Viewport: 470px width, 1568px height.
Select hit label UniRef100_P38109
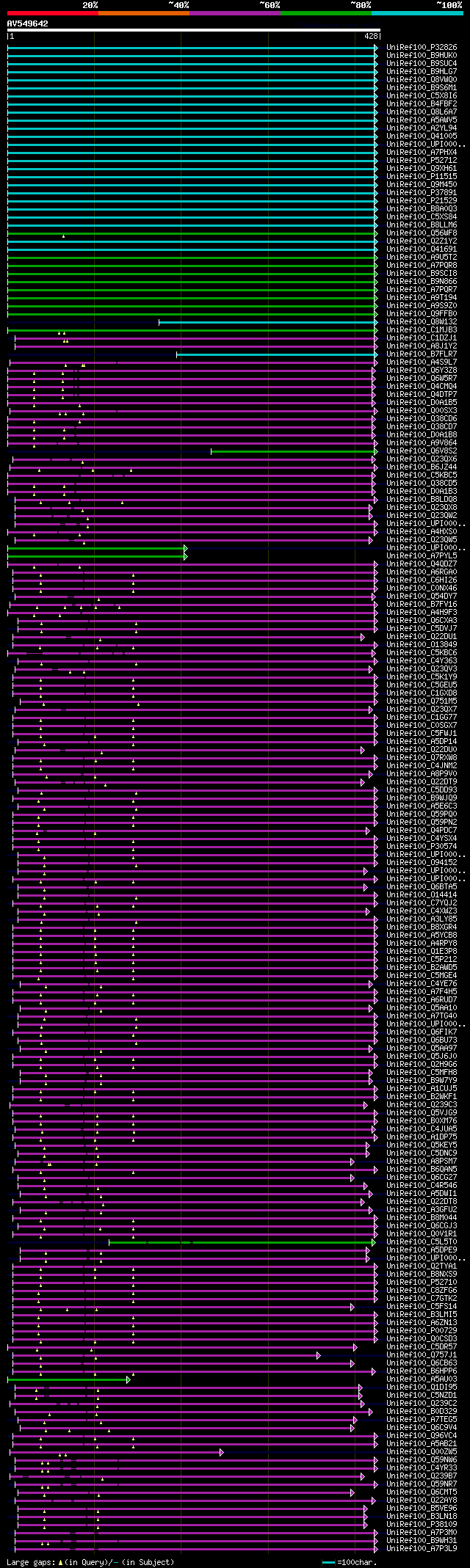click(422, 1525)
